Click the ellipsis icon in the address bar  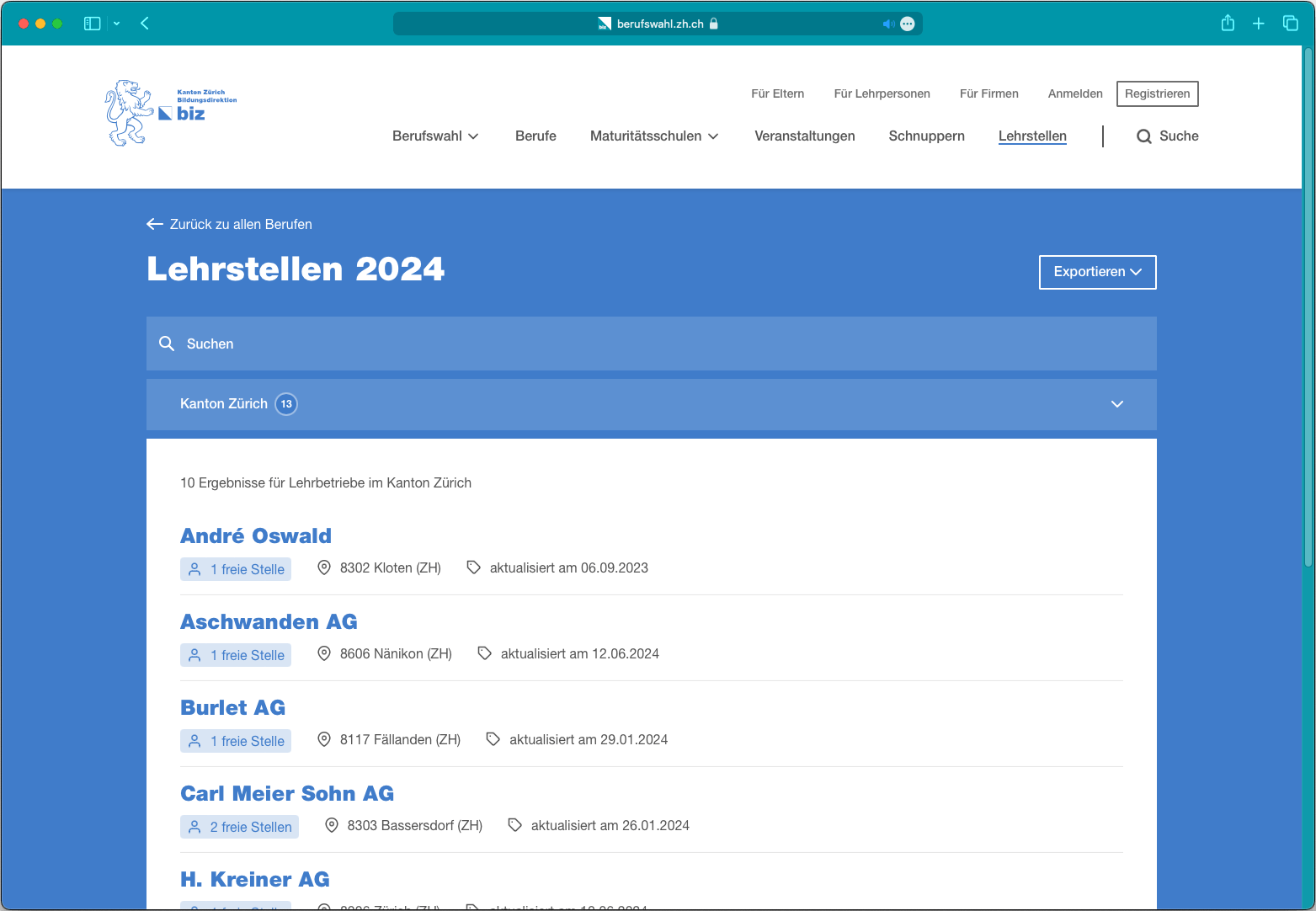pyautogui.click(x=908, y=24)
